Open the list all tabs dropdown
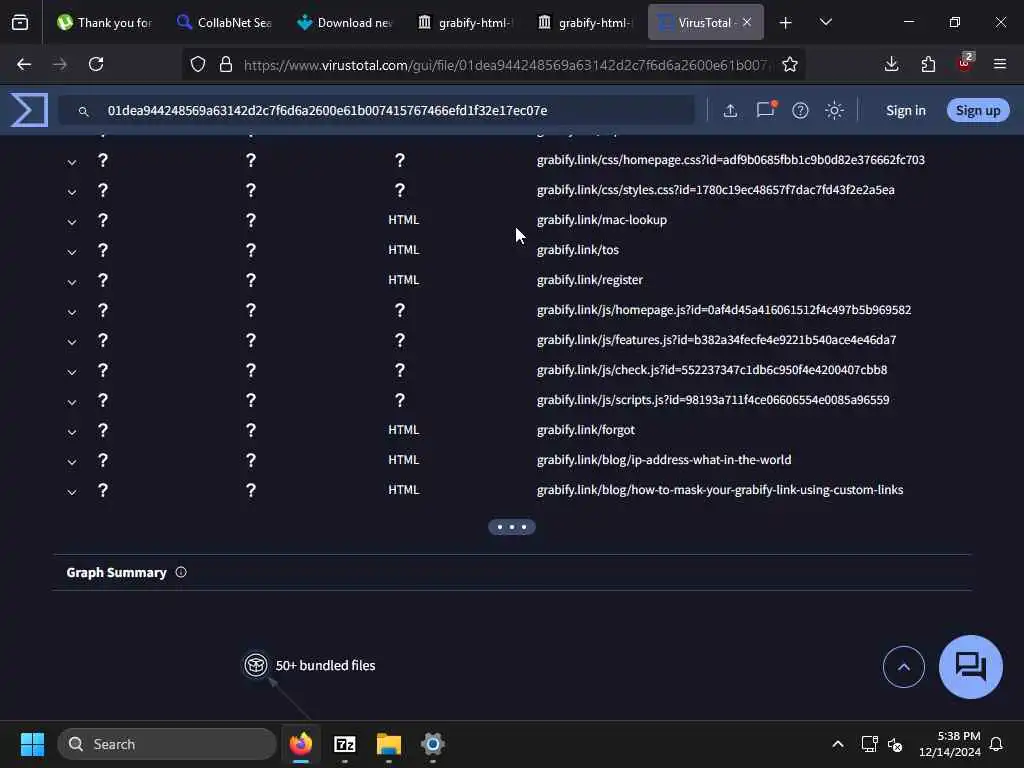This screenshot has width=1024, height=768. 825,22
